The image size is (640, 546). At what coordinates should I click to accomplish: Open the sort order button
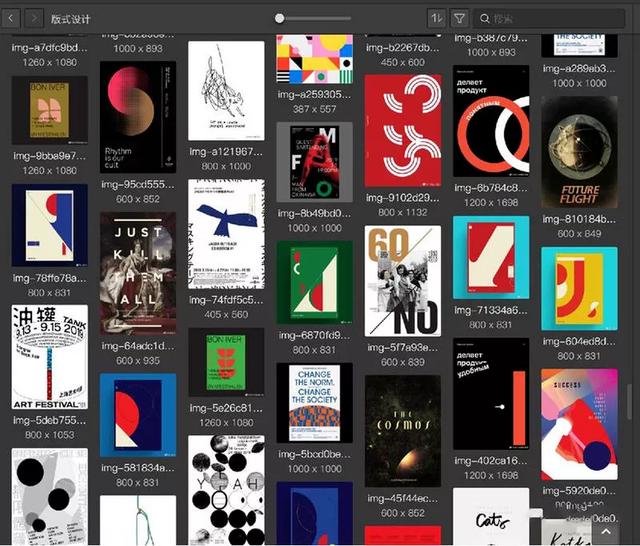(x=437, y=18)
